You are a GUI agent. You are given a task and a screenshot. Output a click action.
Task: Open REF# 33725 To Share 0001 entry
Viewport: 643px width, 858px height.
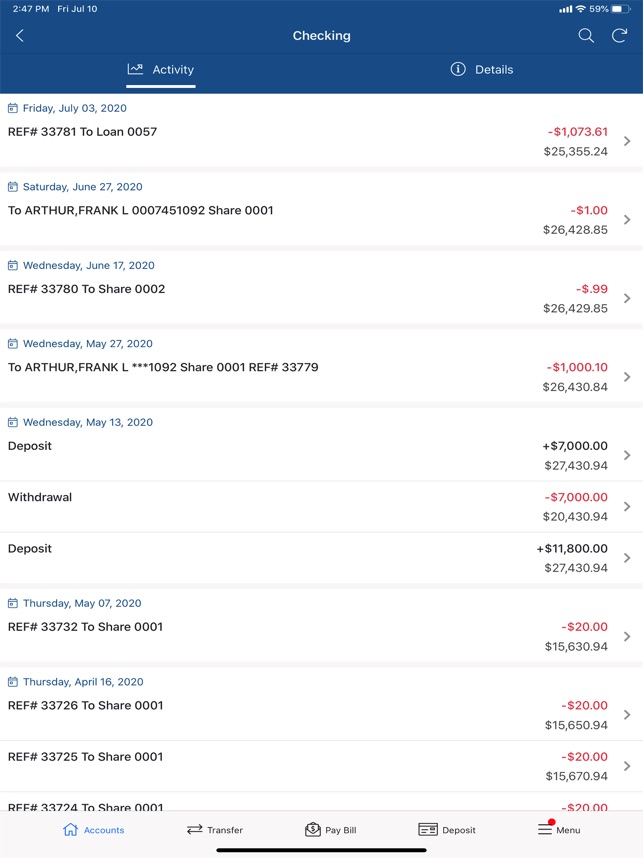coord(321,766)
